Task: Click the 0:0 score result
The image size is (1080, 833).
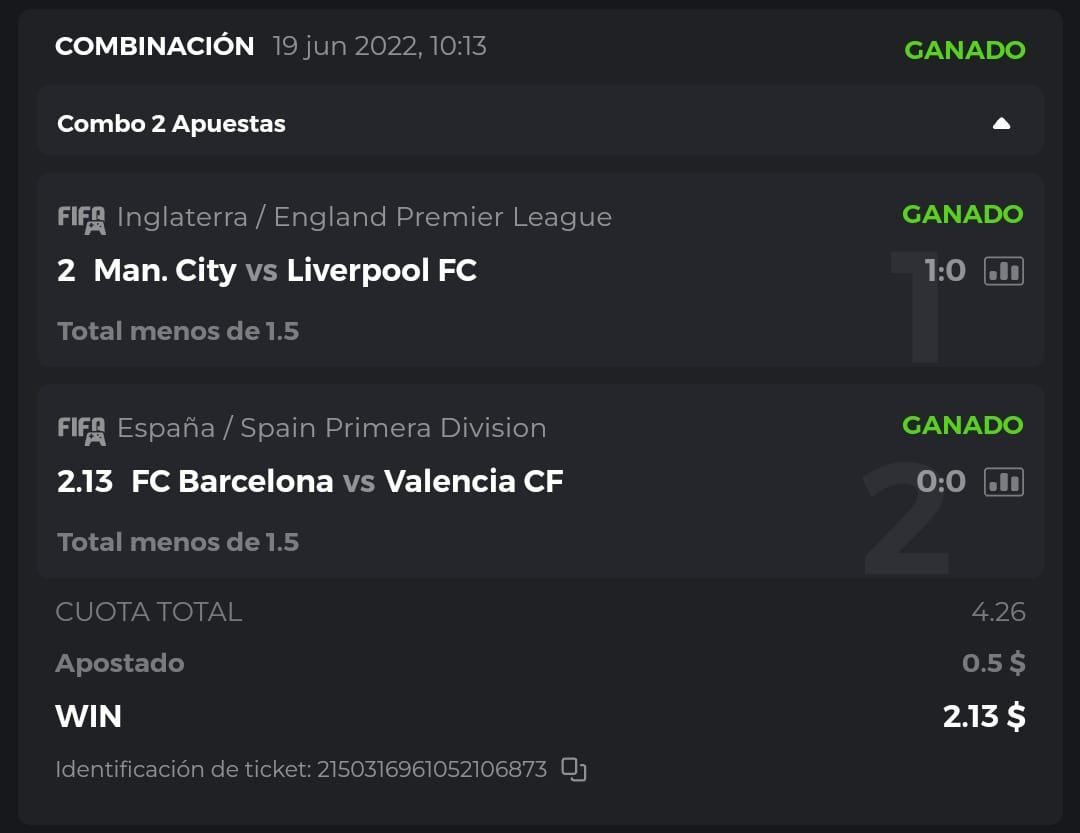Action: pos(941,482)
